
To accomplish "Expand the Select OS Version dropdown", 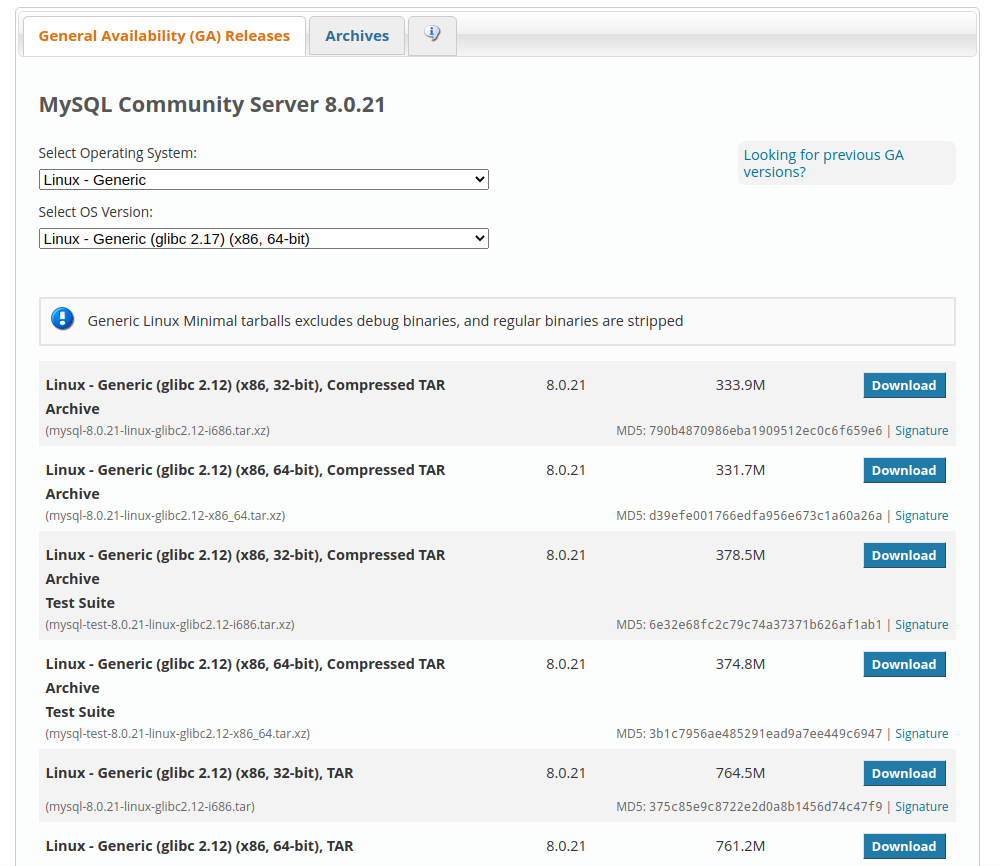I will pyautogui.click(x=264, y=239).
